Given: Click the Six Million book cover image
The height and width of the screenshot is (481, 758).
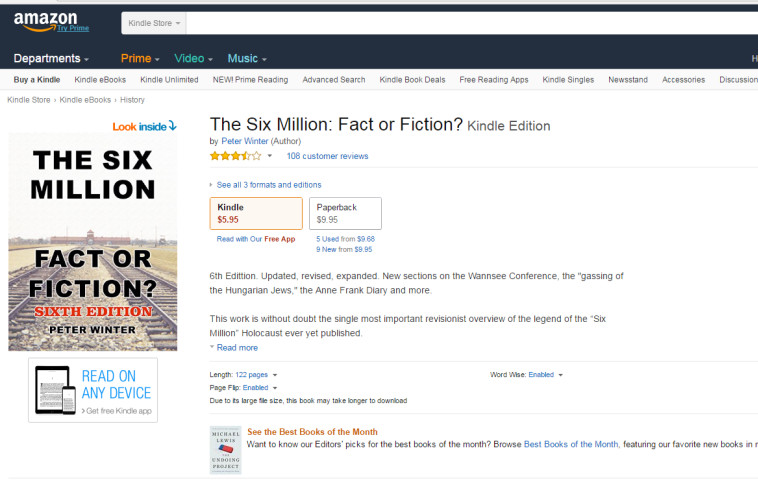Looking at the screenshot, I should [92, 242].
